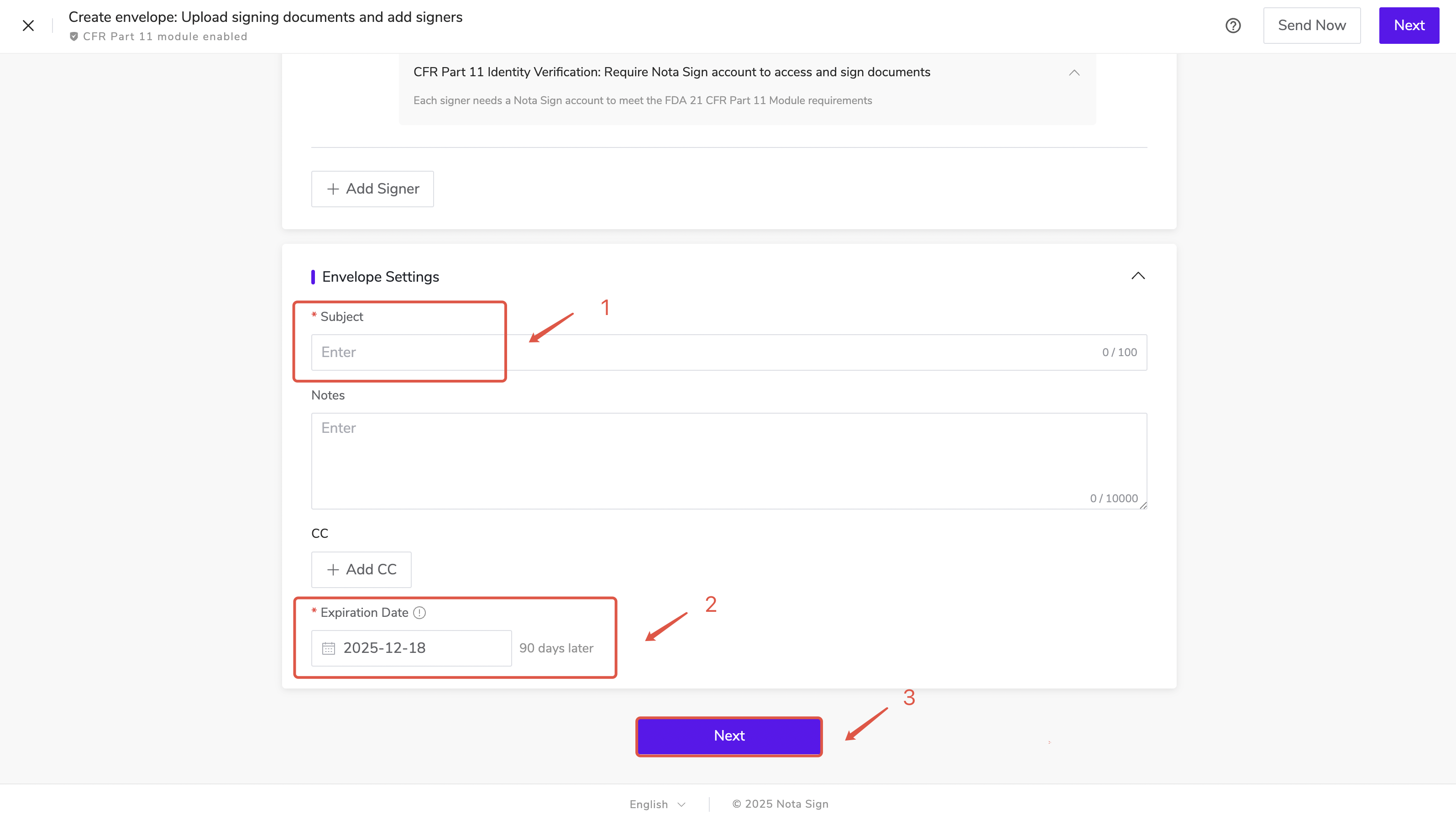Collapse the Envelope Settings section
1456x820 pixels.
pyautogui.click(x=1138, y=276)
